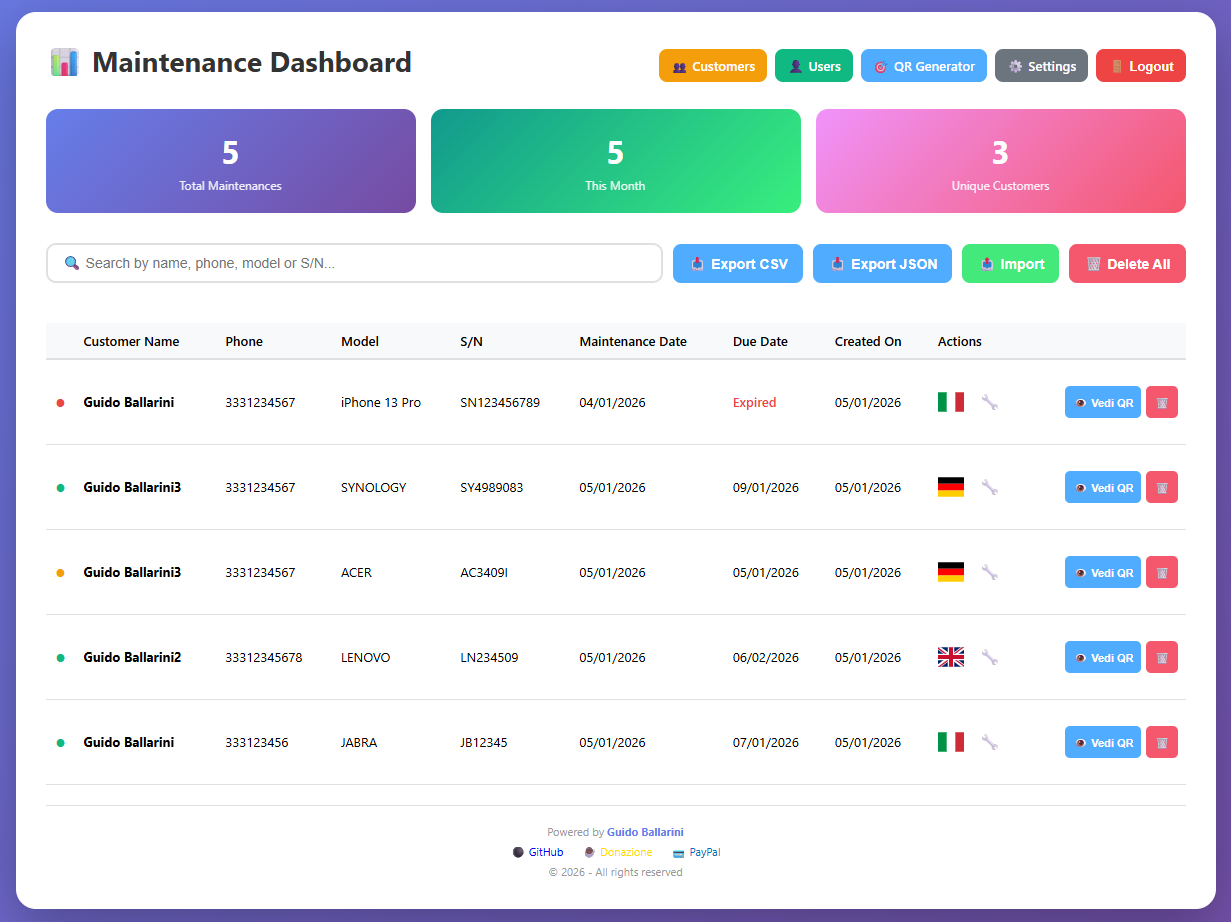Viewport: 1231px width, 922px height.
Task: Click the Due Date column header
Action: (x=760, y=341)
